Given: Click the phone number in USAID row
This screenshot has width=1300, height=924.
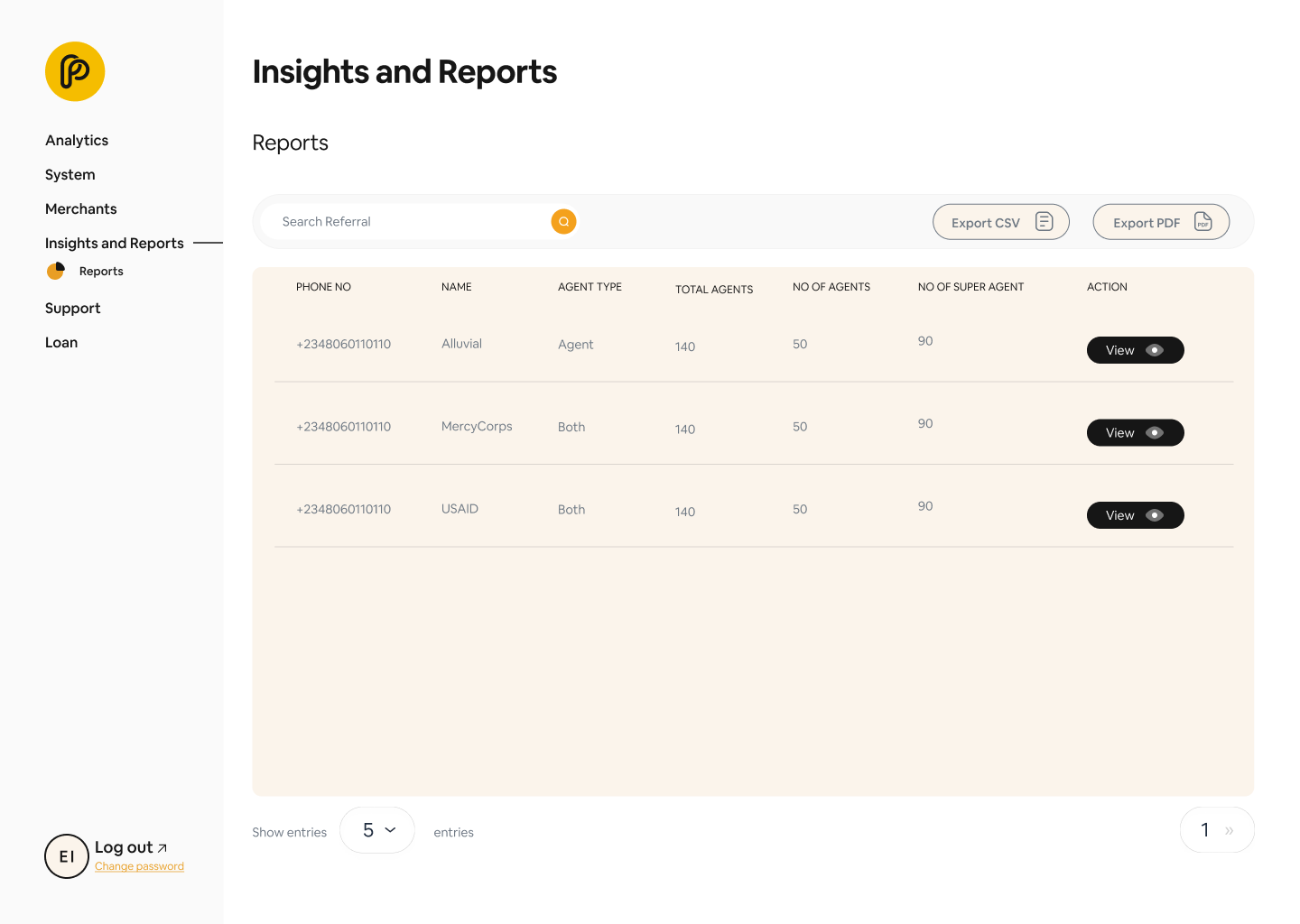Looking at the screenshot, I should coord(344,510).
